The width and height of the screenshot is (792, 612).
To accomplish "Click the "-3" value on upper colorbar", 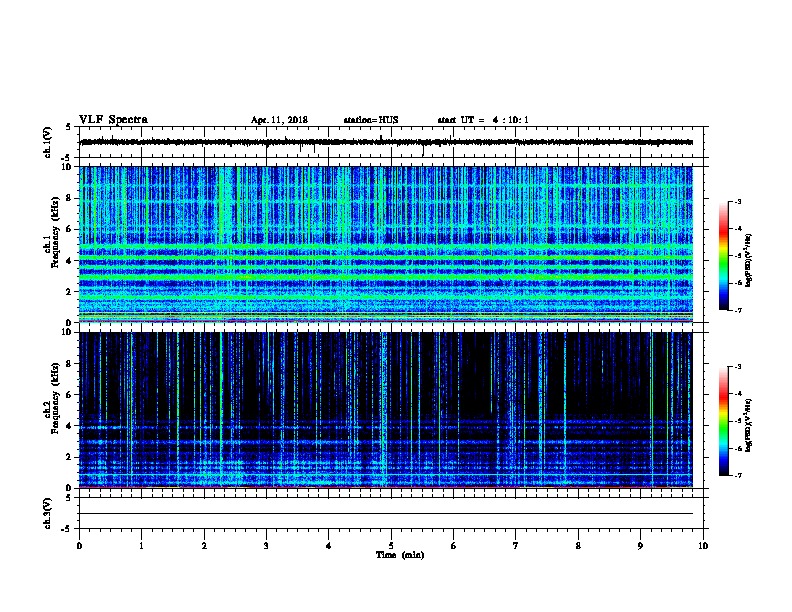I will click(x=738, y=201).
